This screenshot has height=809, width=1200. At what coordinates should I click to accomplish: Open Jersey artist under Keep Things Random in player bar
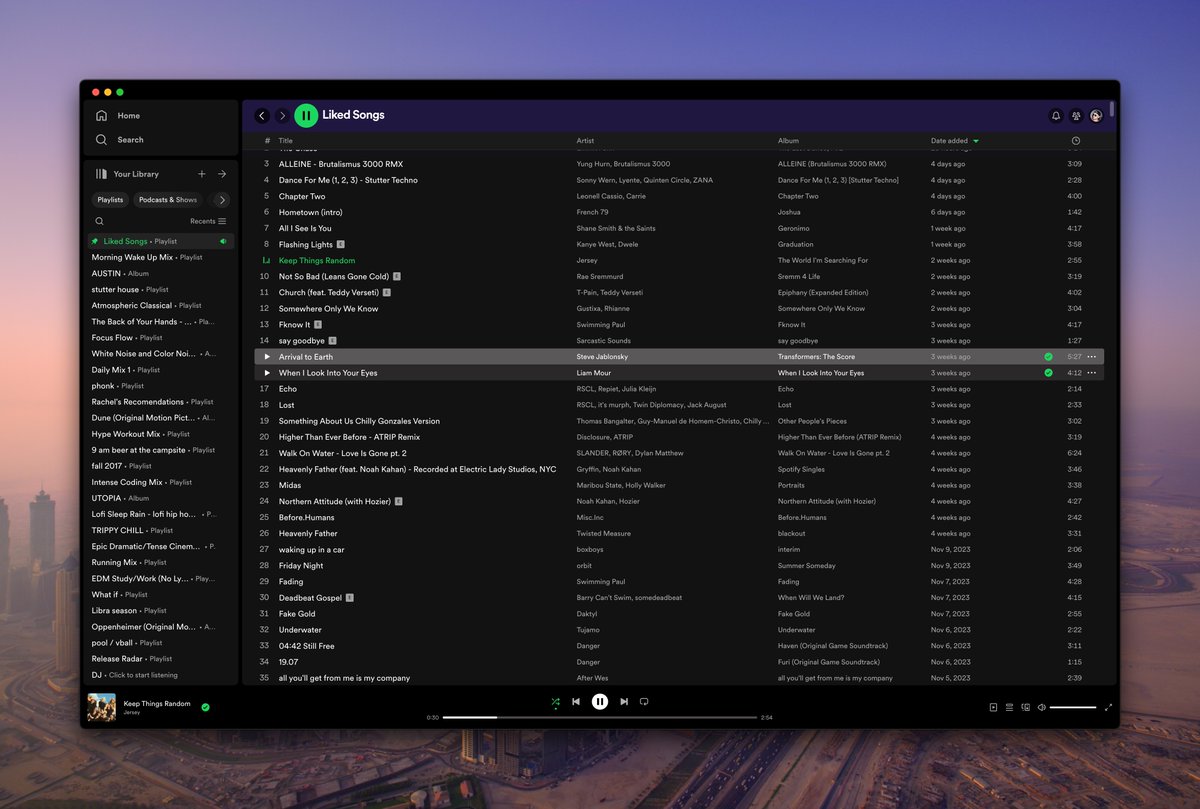[132, 712]
